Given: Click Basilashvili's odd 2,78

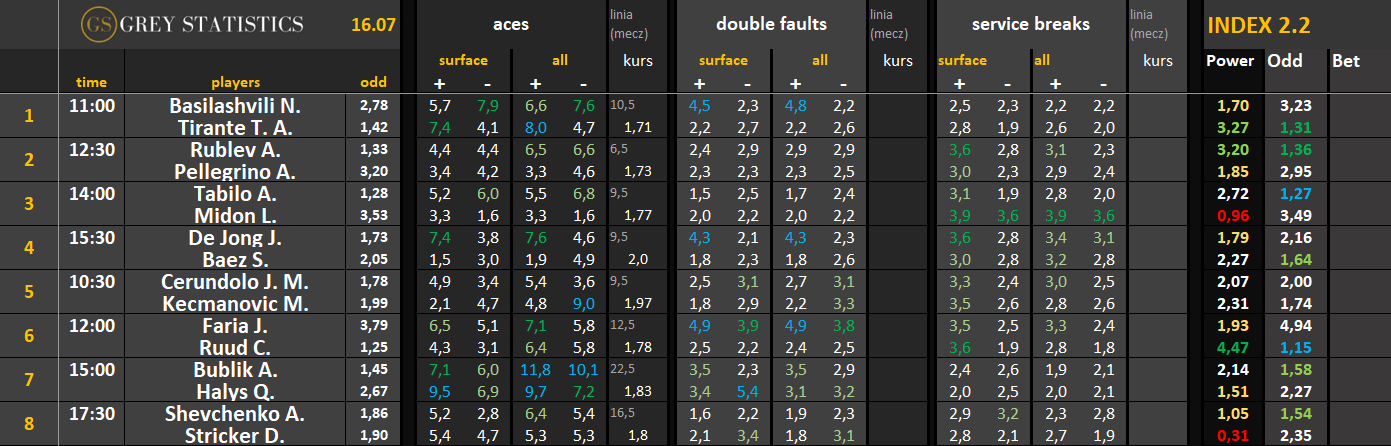Looking at the screenshot, I should pyautogui.click(x=373, y=104).
